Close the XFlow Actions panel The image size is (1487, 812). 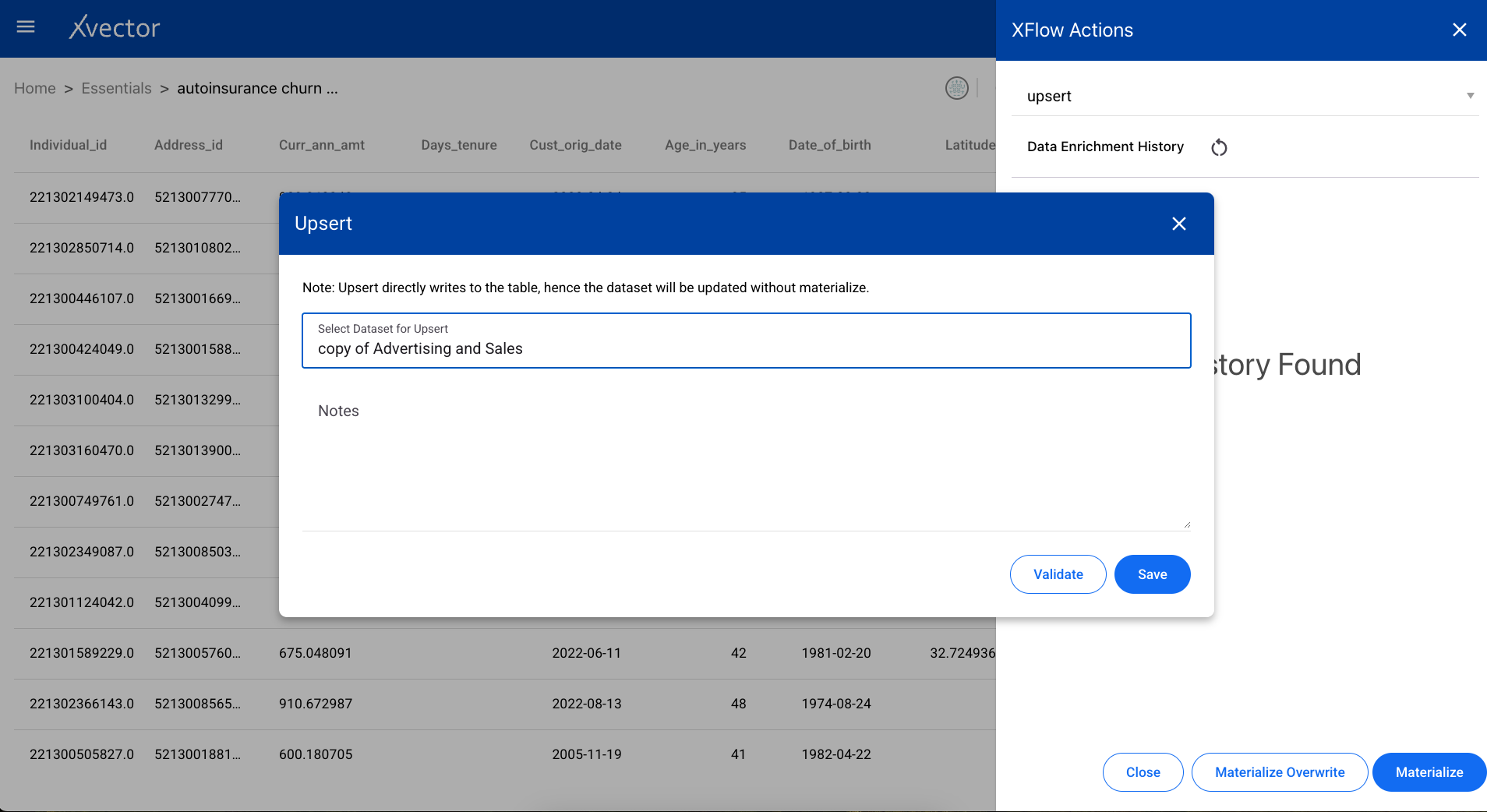(x=1460, y=30)
